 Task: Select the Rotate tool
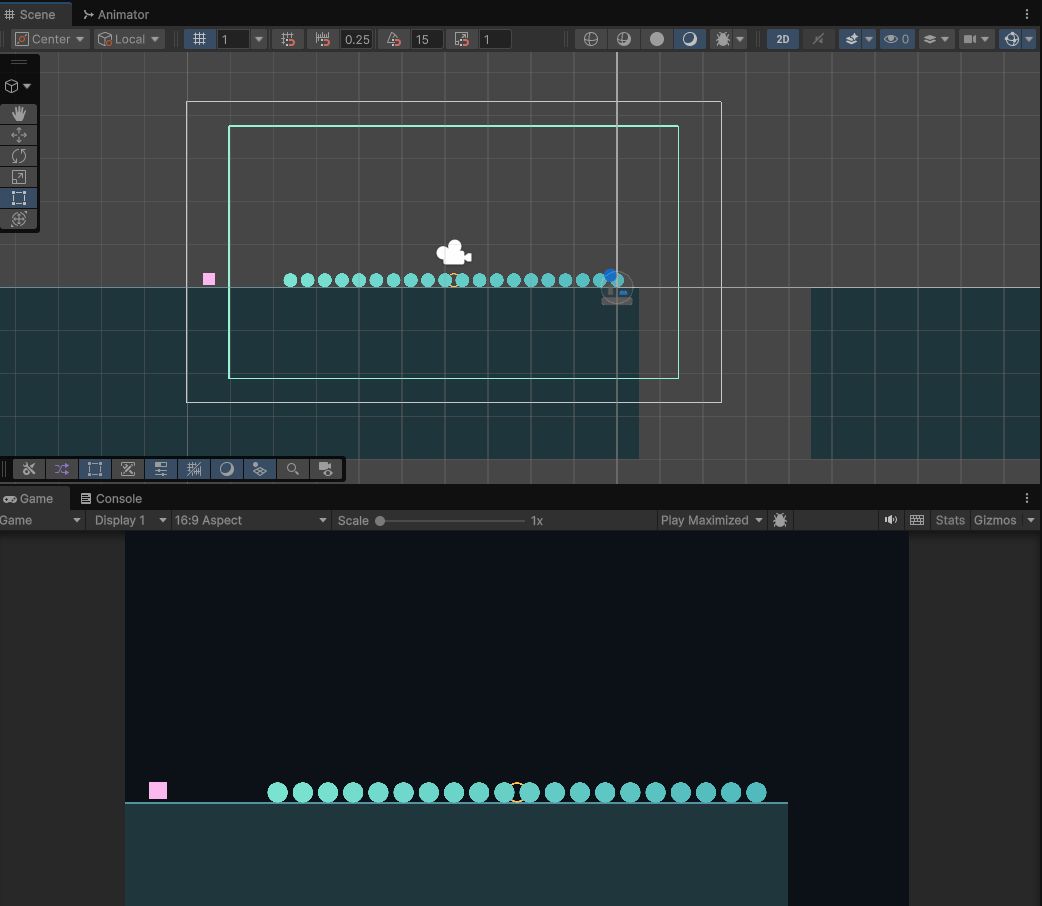click(19, 156)
